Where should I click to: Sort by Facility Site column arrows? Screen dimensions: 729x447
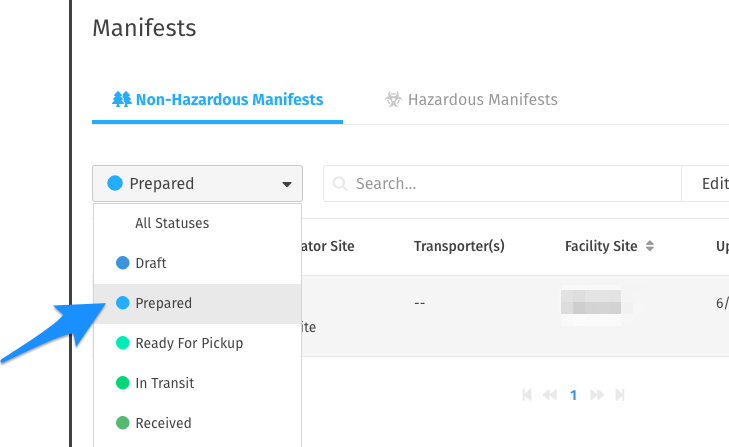tap(650, 247)
